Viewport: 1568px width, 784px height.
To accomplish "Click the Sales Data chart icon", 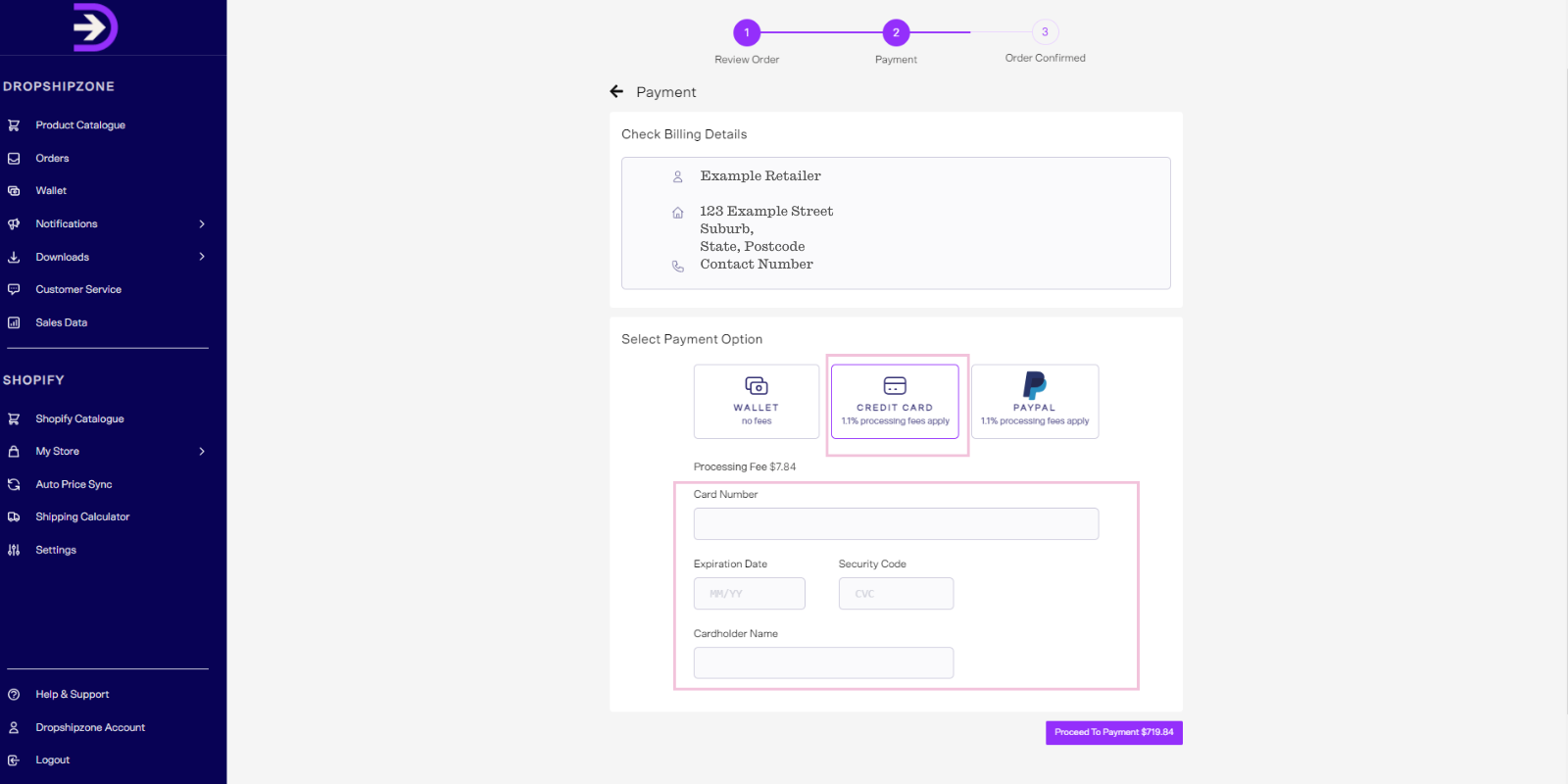I will pos(14,322).
